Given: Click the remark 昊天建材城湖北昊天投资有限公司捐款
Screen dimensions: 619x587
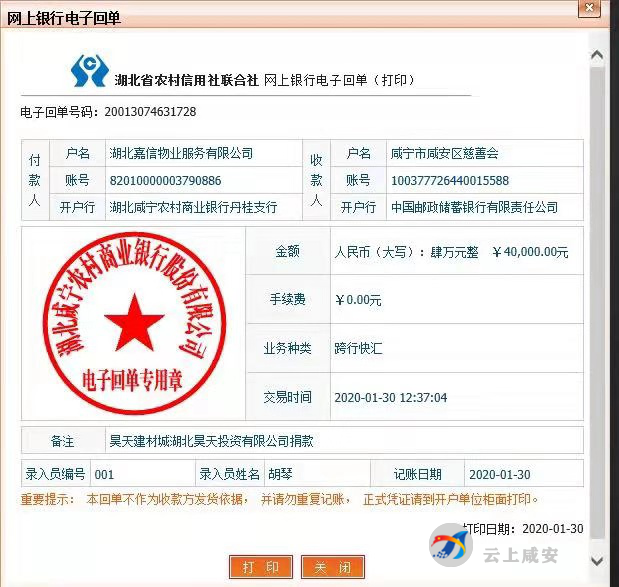Looking at the screenshot, I should (x=211, y=441).
